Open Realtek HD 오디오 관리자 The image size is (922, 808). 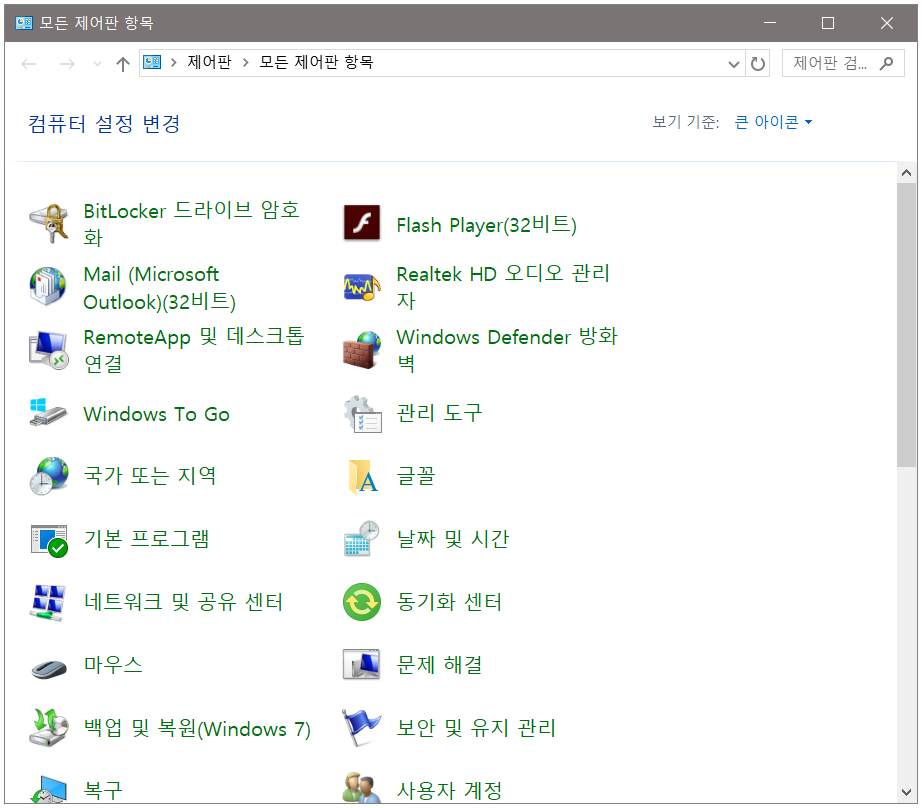[502, 287]
